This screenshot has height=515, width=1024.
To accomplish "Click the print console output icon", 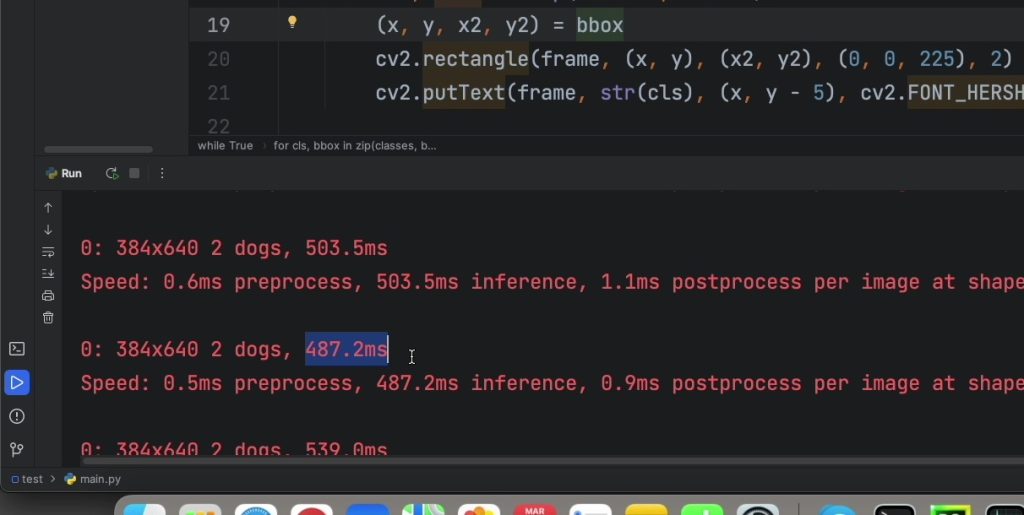I will [48, 296].
